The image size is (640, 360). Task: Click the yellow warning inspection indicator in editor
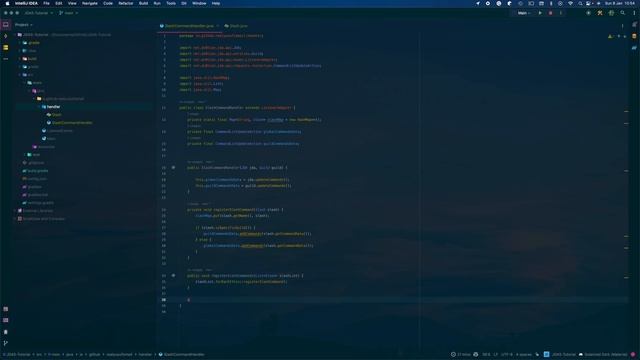click(x=610, y=36)
